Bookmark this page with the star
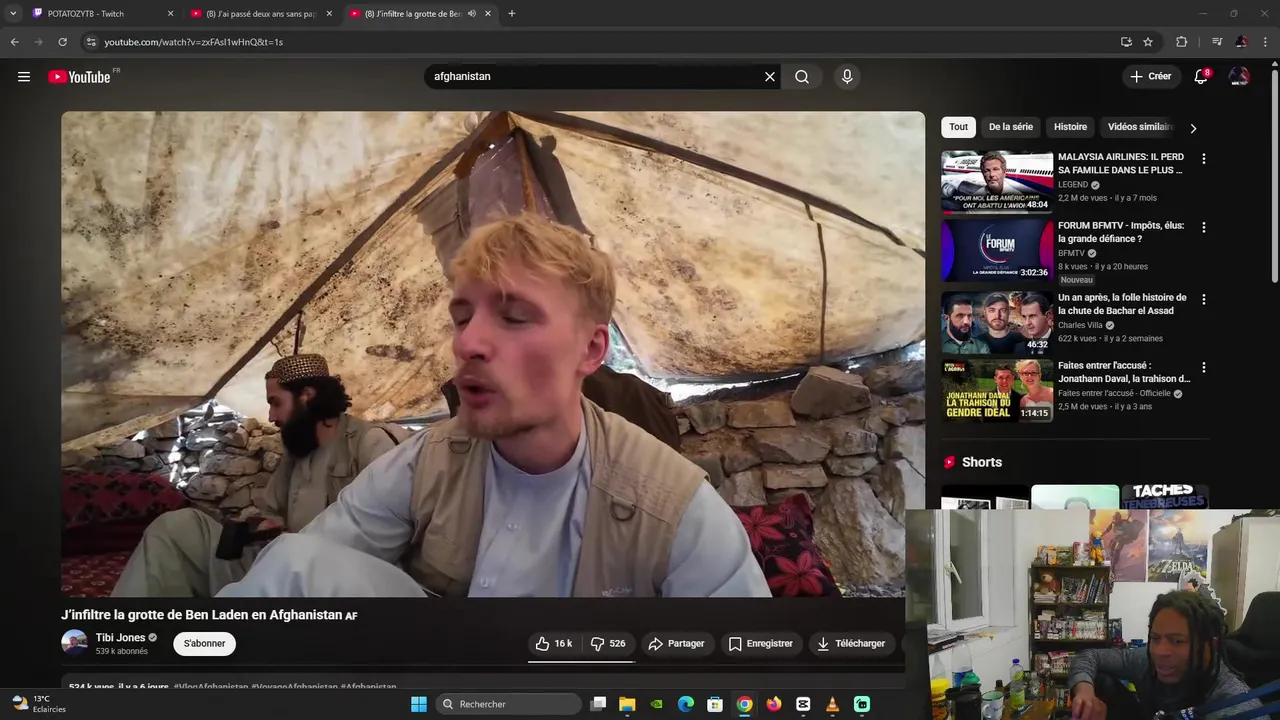This screenshot has height=720, width=1280. point(1148,42)
